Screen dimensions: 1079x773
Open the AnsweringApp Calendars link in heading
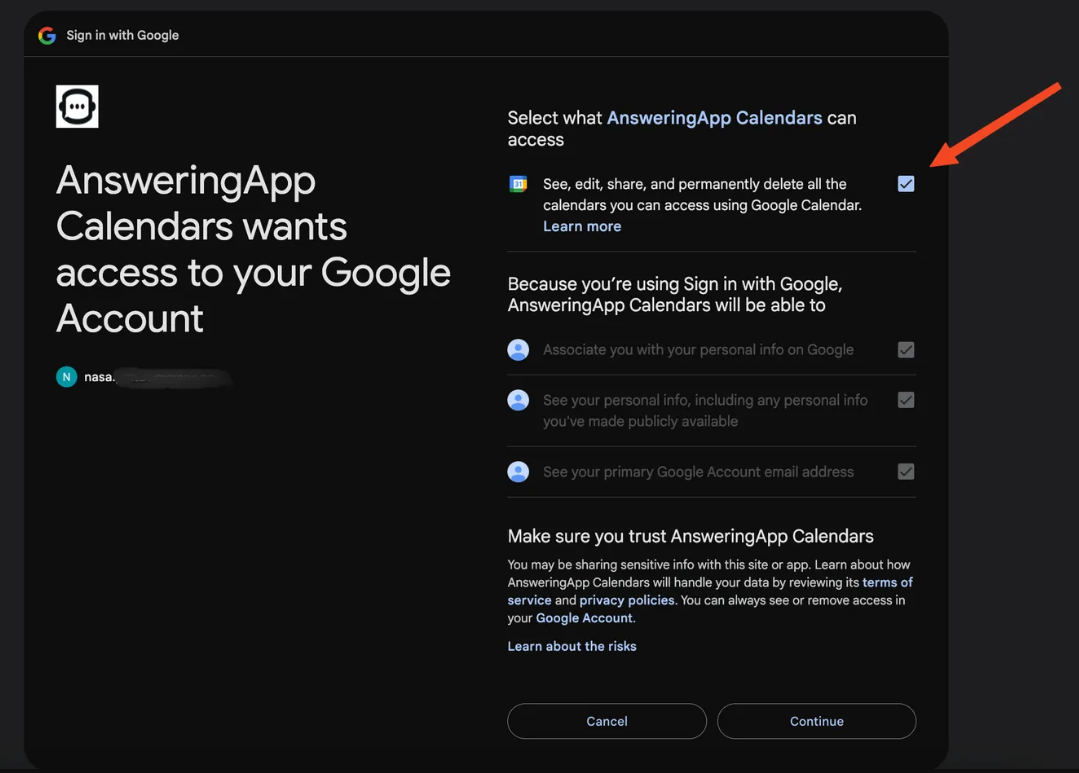(714, 118)
